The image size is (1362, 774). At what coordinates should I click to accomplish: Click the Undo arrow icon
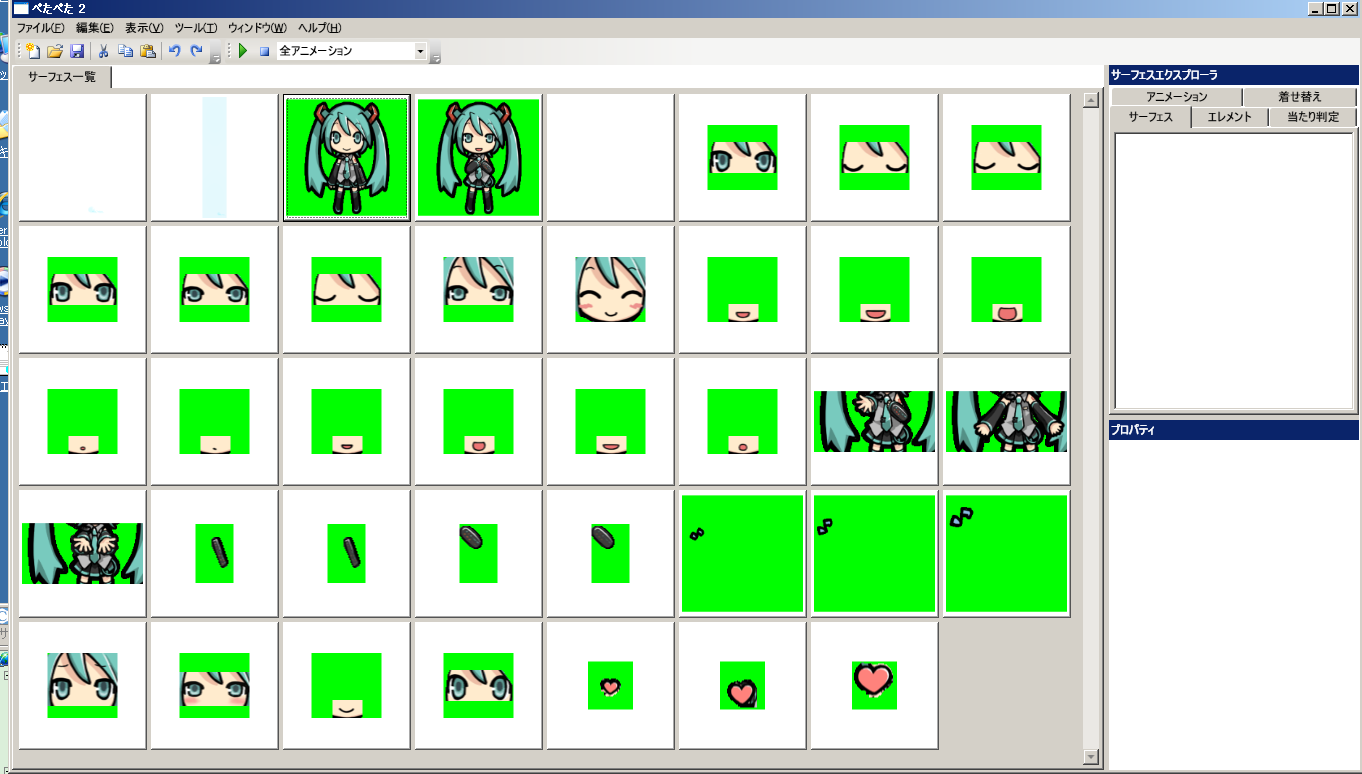[x=174, y=51]
